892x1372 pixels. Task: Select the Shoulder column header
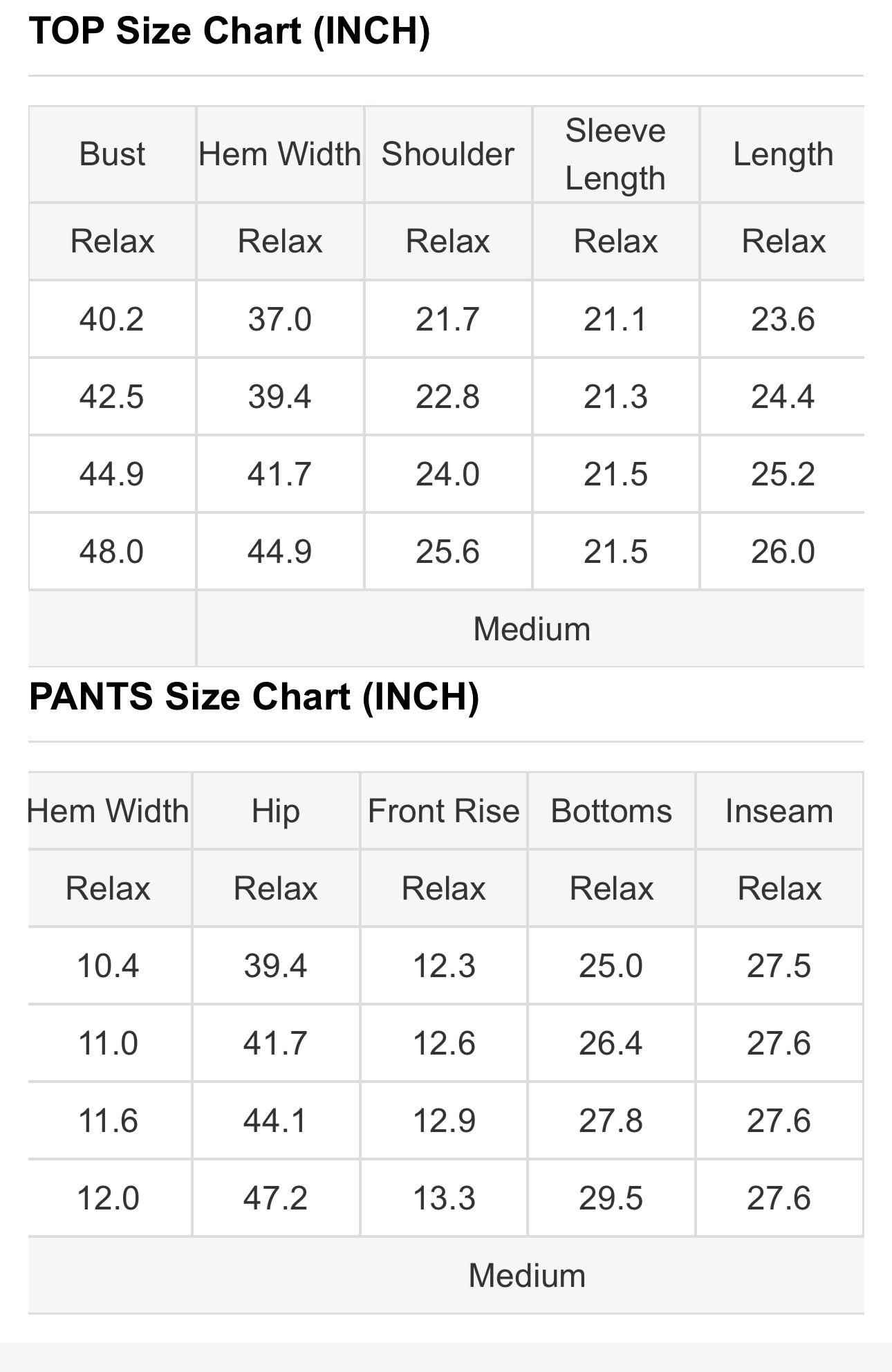point(447,154)
